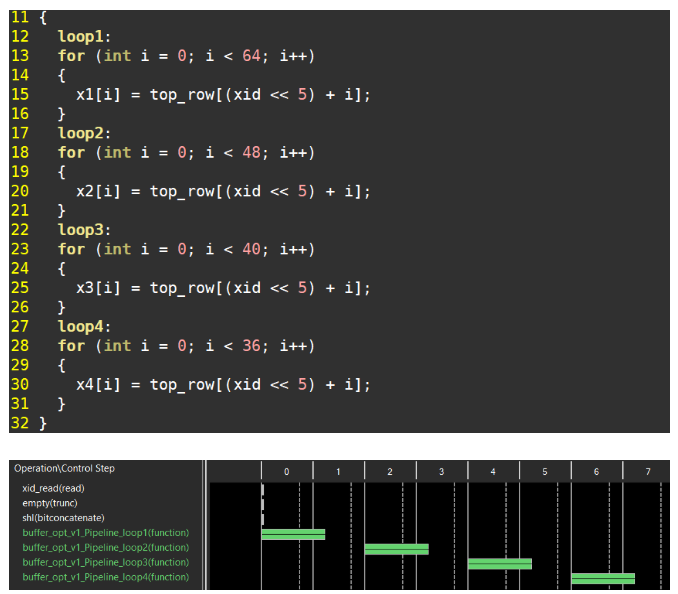Select the empty(trunc) operation row
Screen dimensions: 678x594
[50, 503]
